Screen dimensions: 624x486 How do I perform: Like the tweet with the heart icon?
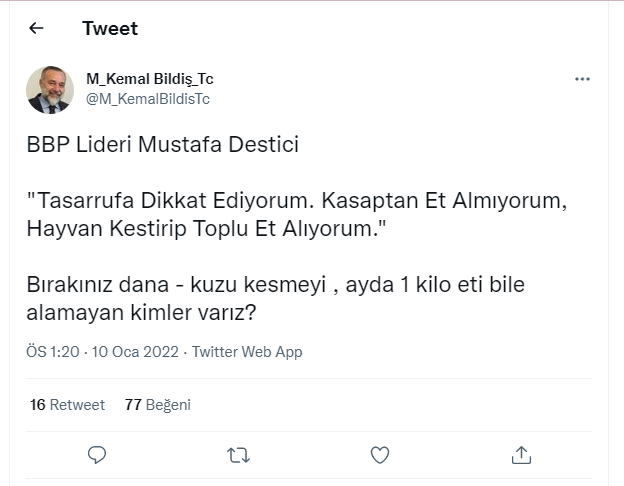(380, 455)
